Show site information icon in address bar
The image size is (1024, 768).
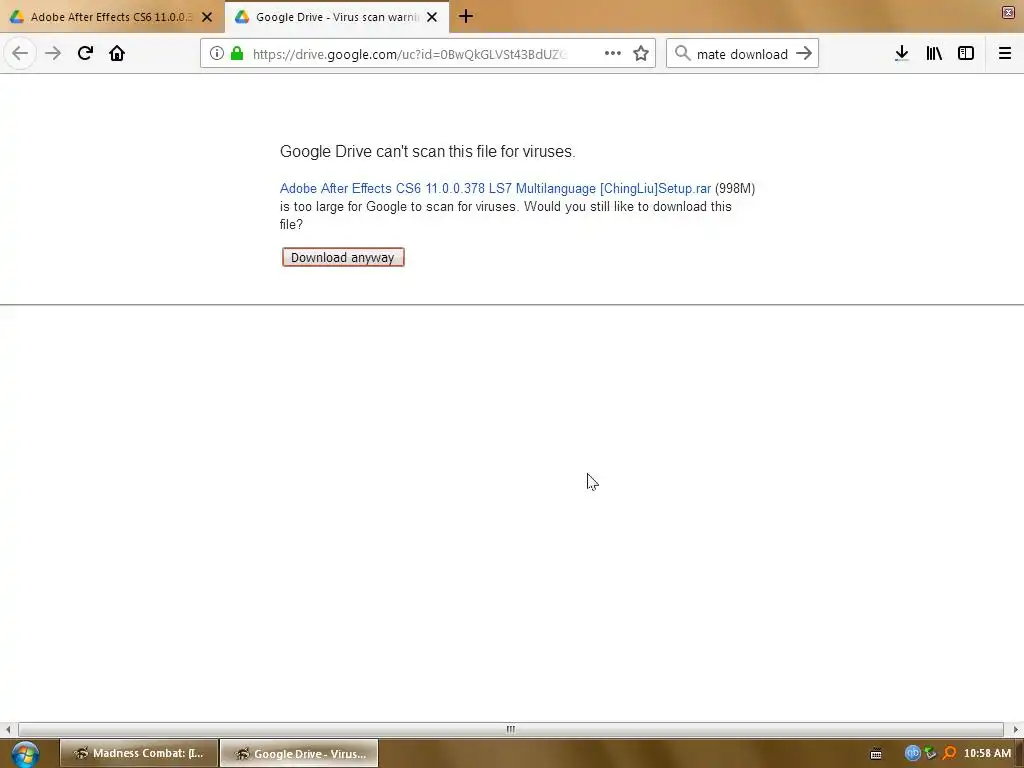[x=217, y=54]
